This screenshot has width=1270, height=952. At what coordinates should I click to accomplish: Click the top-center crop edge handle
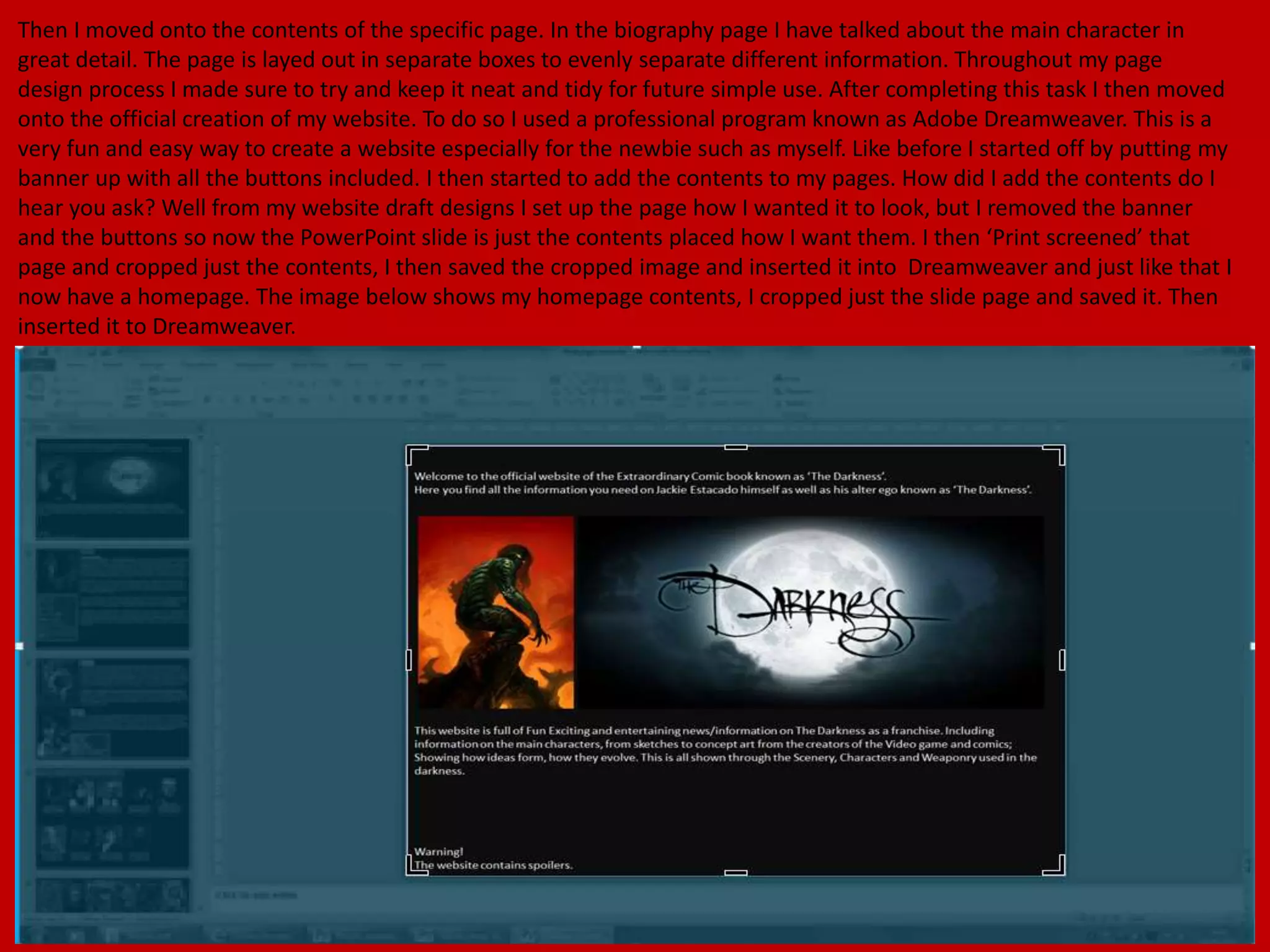tap(735, 447)
